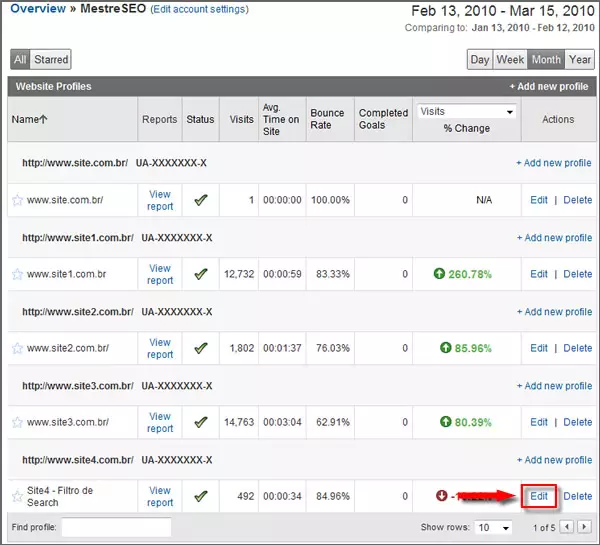Star the www.site.com.br/ profile
Viewport: 600px width, 545px height.
coord(17,200)
